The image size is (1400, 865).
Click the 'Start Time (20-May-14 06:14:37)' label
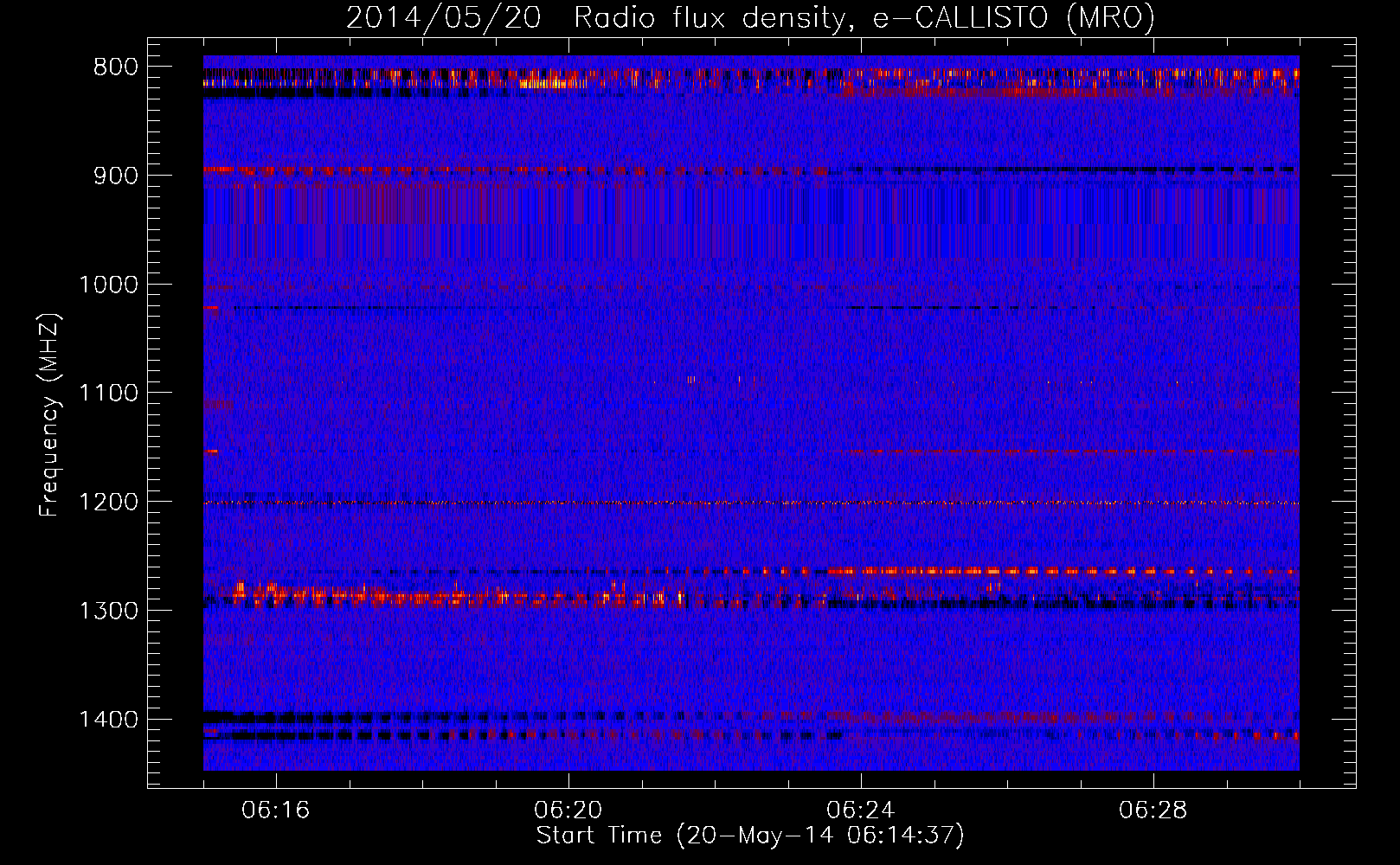tap(750, 836)
